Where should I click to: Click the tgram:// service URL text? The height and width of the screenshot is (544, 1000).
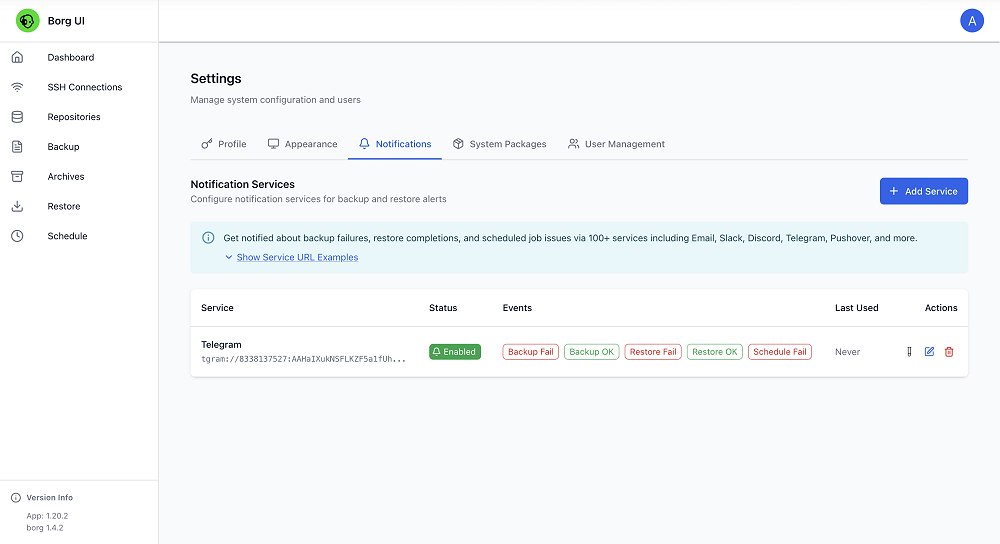pyautogui.click(x=304, y=359)
